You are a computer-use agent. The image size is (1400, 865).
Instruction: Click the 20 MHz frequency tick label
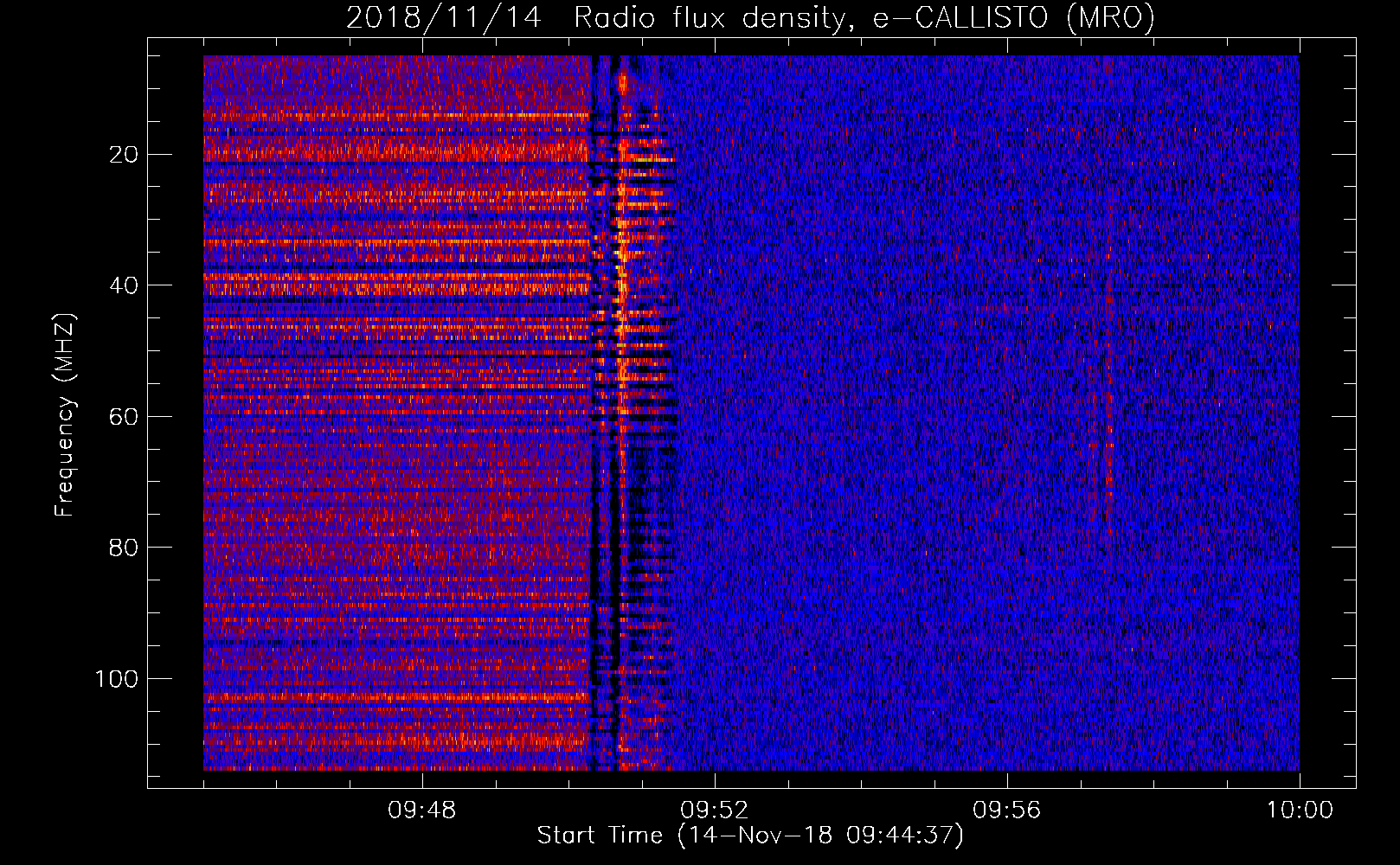(x=125, y=155)
